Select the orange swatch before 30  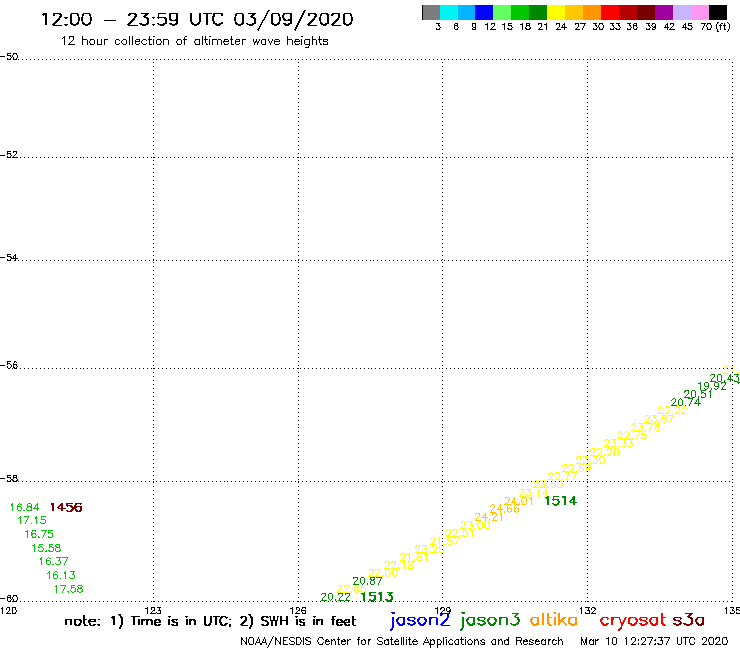pyautogui.click(x=591, y=12)
